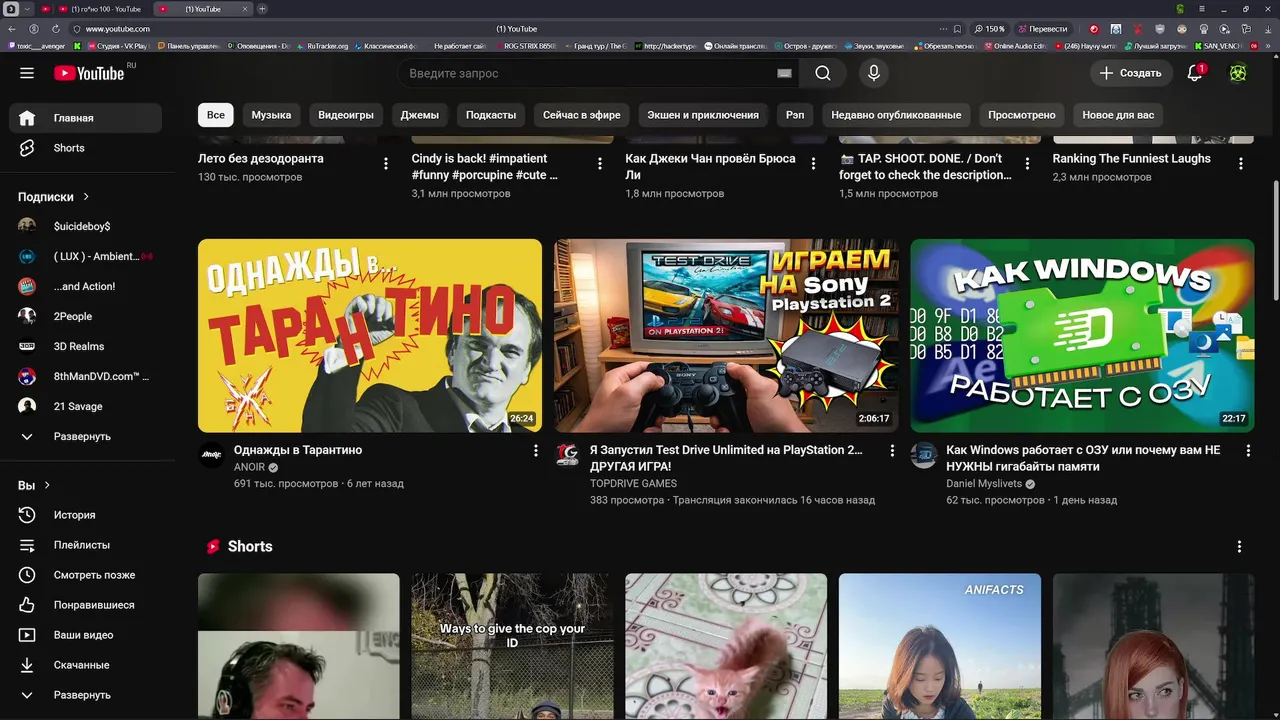Expand the Вы section with lower Развернуть
Image resolution: width=1280 pixels, height=720 pixels.
click(x=85, y=695)
